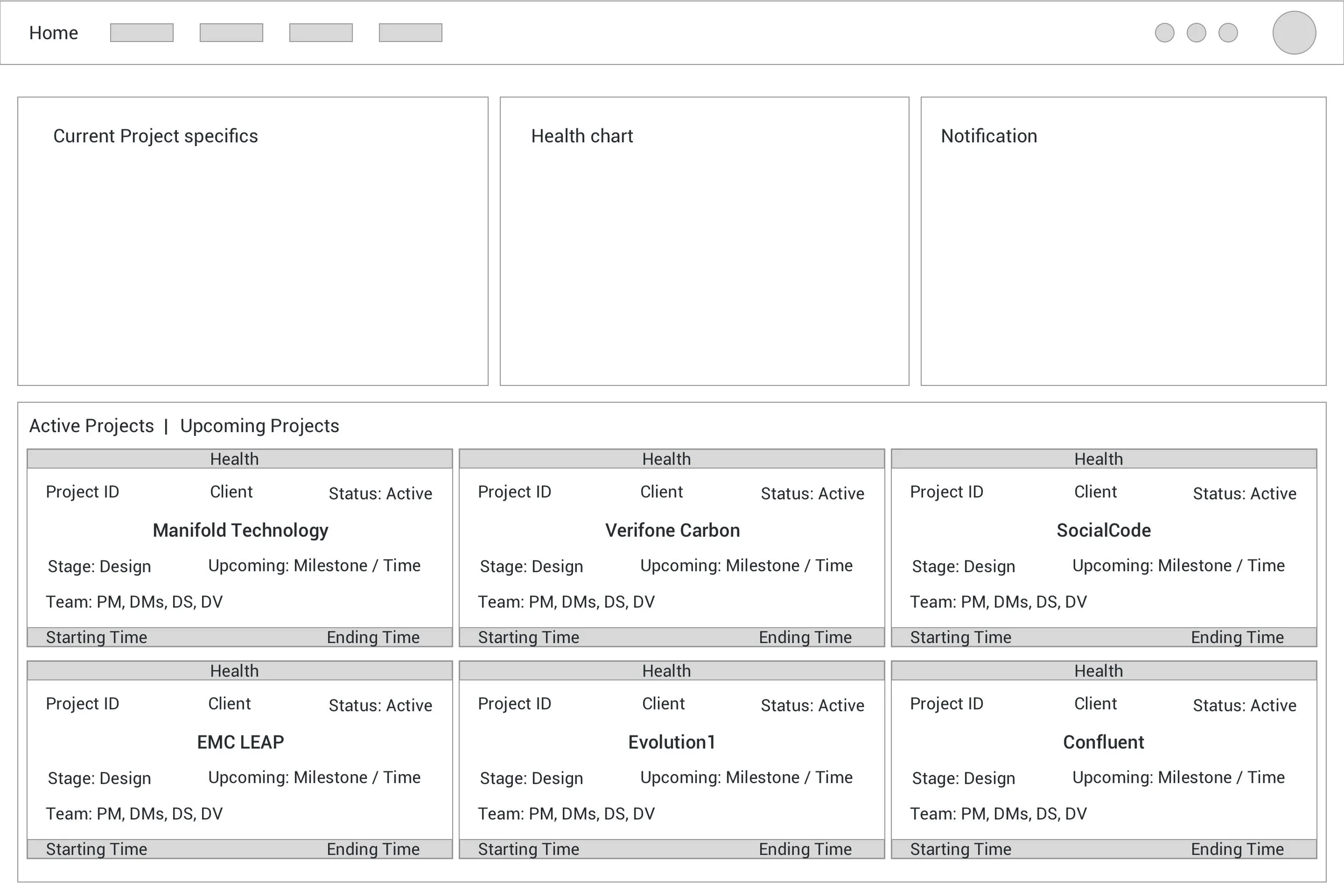Open the Verifone Carbon project title

(x=672, y=531)
